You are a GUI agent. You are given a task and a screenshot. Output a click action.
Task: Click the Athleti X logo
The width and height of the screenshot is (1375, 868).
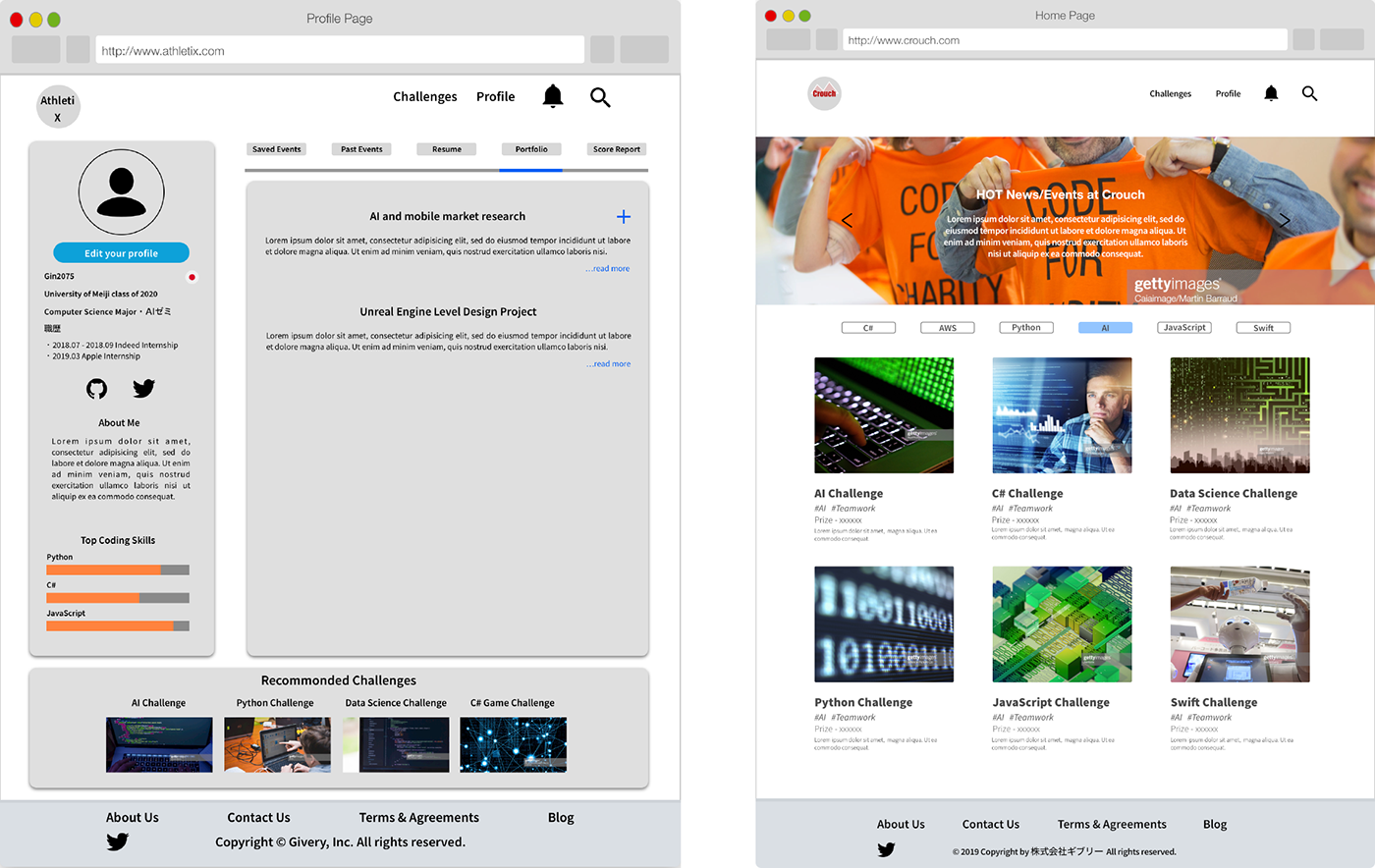(58, 107)
